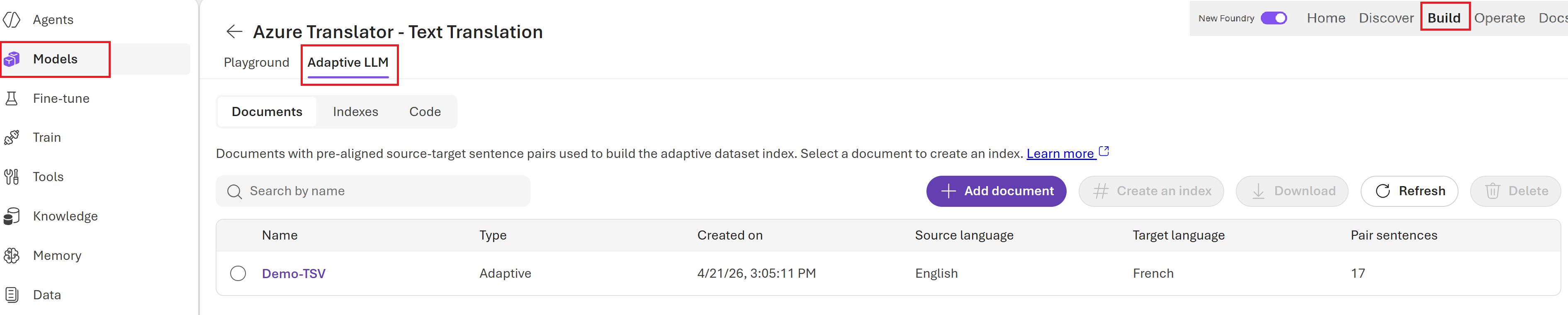Toggle the New Foundry switch
Viewport: 1568px width, 315px height.
[x=1274, y=18]
